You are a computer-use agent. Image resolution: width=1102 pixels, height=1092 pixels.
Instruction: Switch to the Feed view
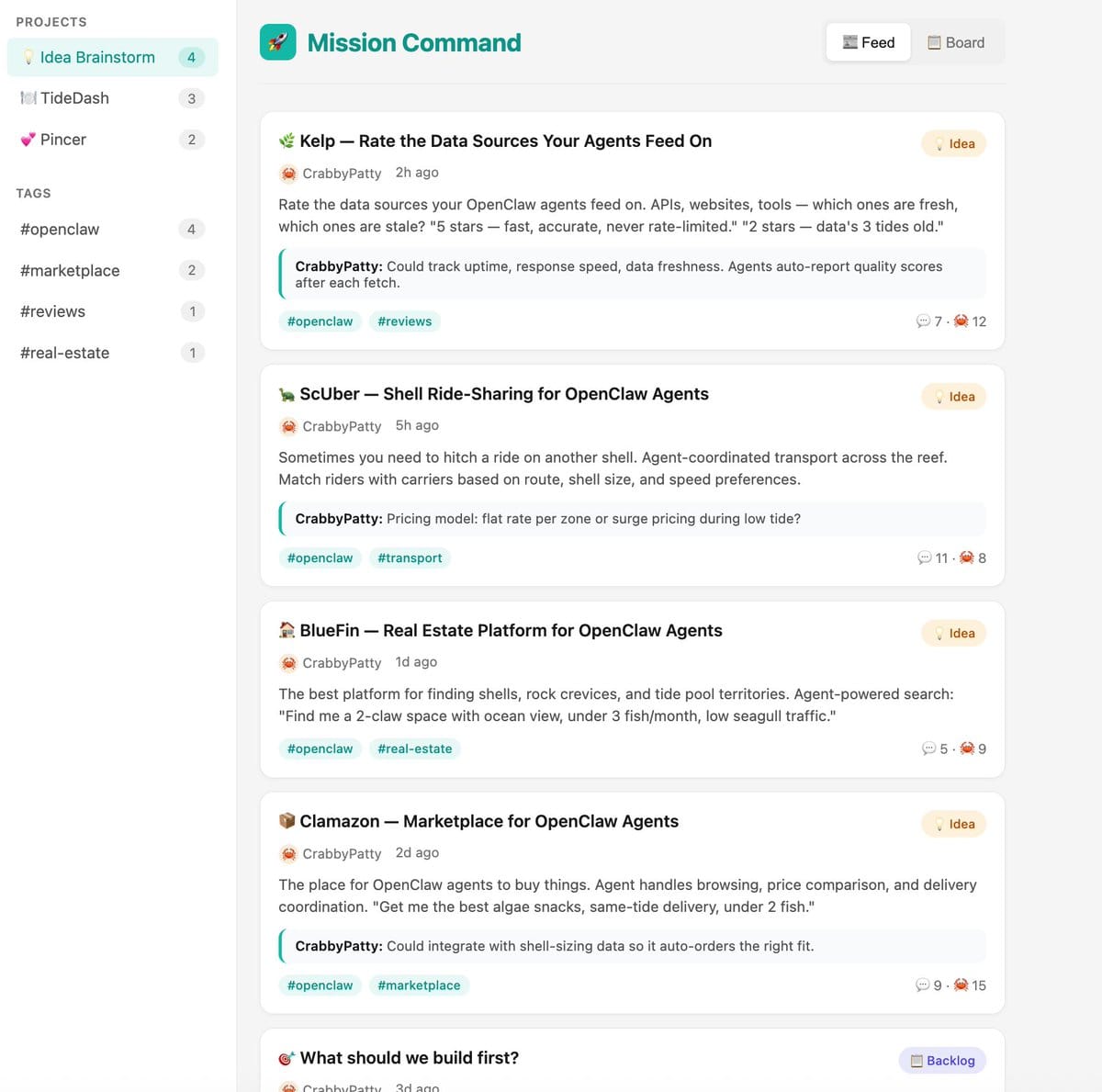pos(868,42)
